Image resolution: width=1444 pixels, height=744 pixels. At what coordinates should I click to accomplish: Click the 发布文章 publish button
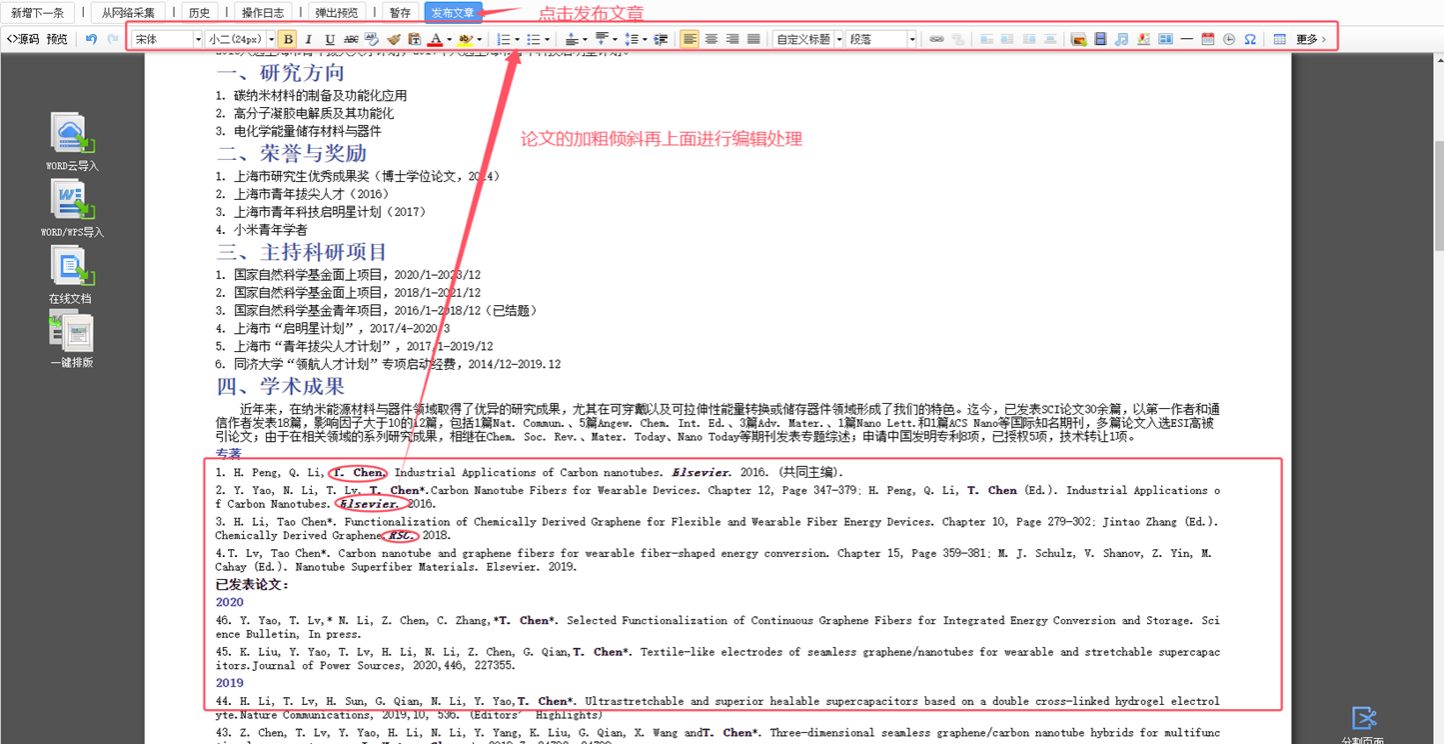453,13
